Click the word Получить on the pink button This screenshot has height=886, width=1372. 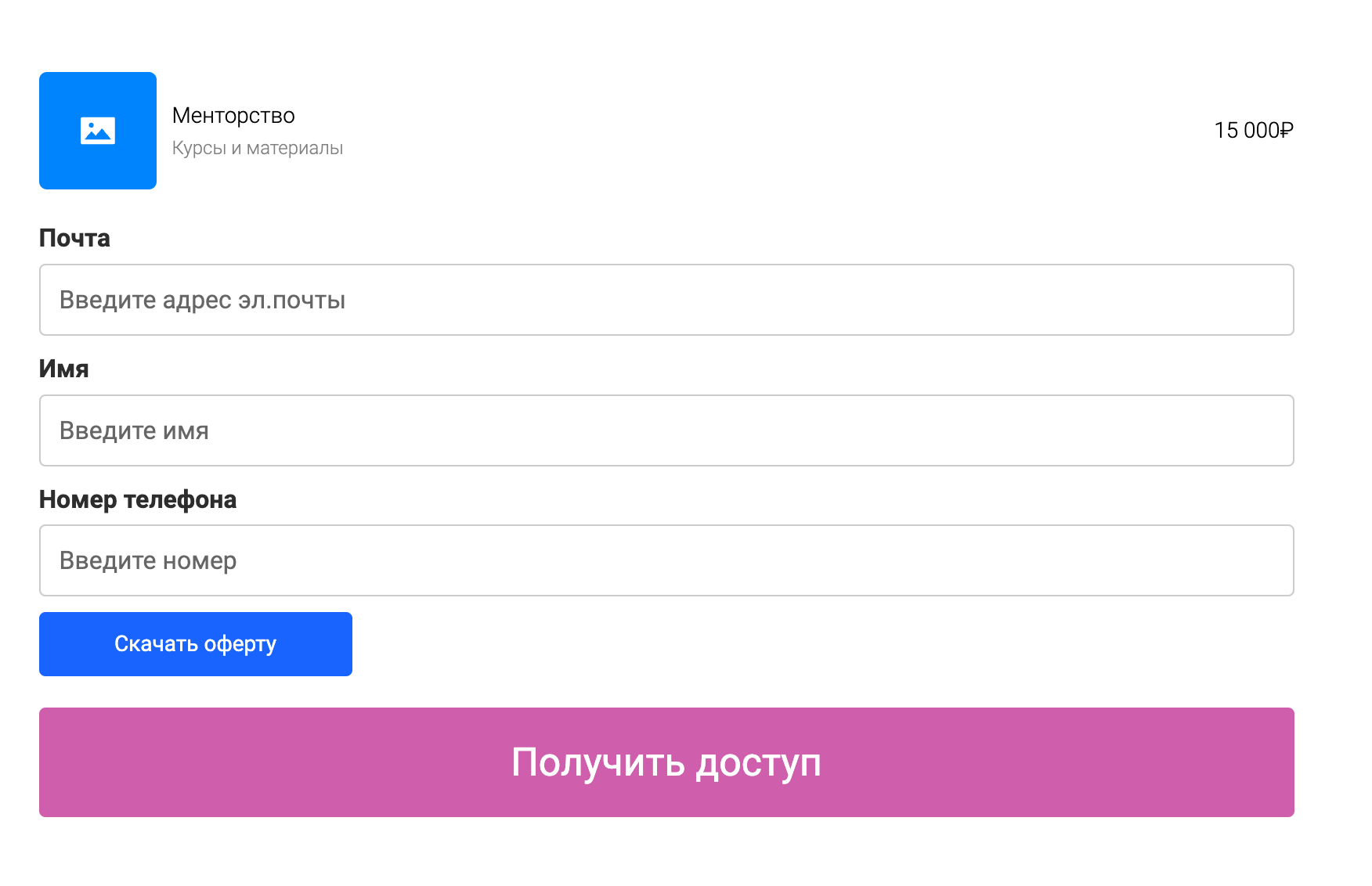(599, 763)
